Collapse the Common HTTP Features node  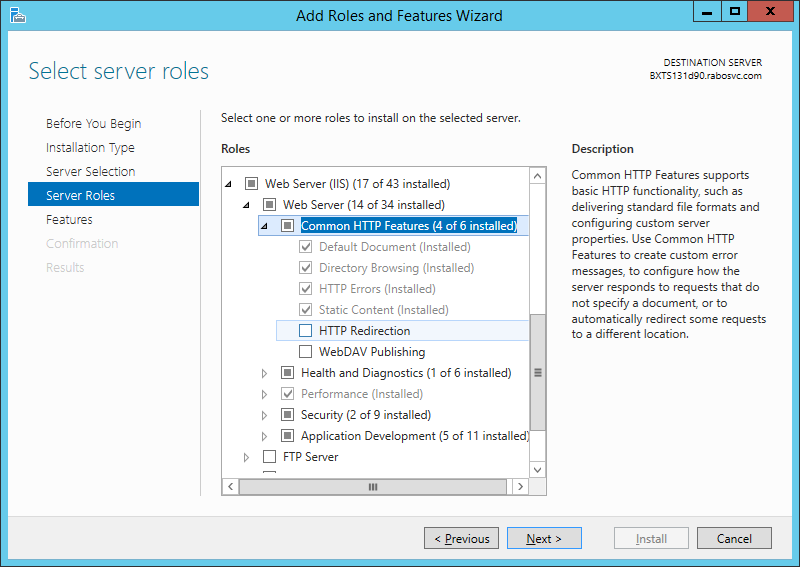pos(264,226)
